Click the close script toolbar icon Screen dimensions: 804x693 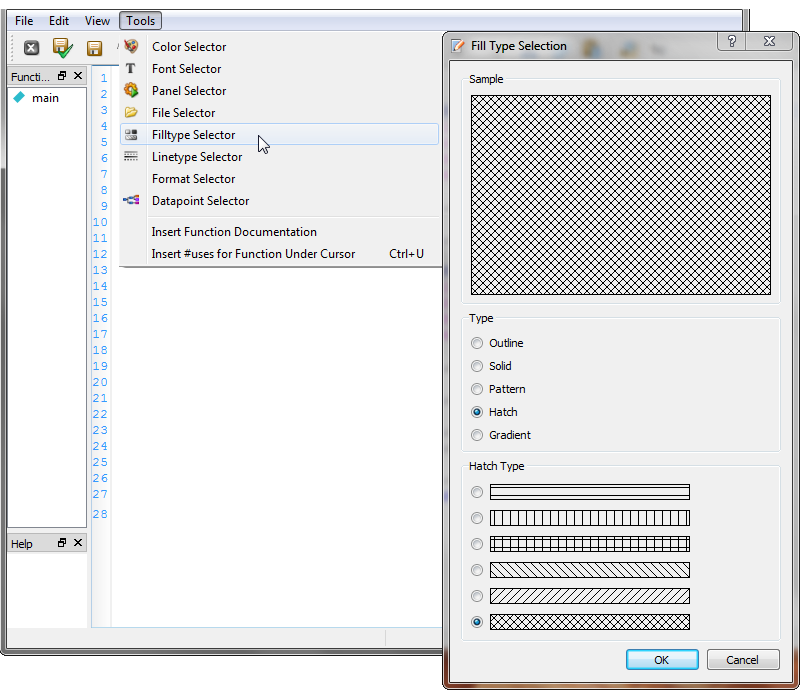click(x=31, y=48)
